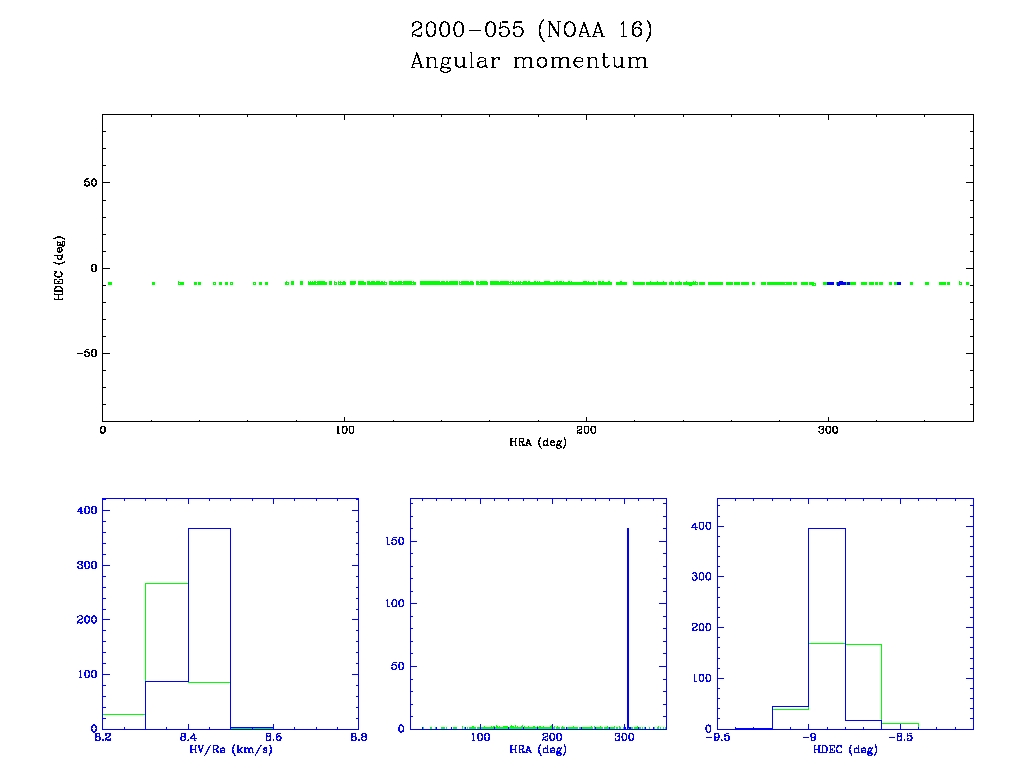Viewport: 1024px width, 768px height.
Task: Click the "-9.5" tick label on the HDEC histogram
Action: [716, 738]
